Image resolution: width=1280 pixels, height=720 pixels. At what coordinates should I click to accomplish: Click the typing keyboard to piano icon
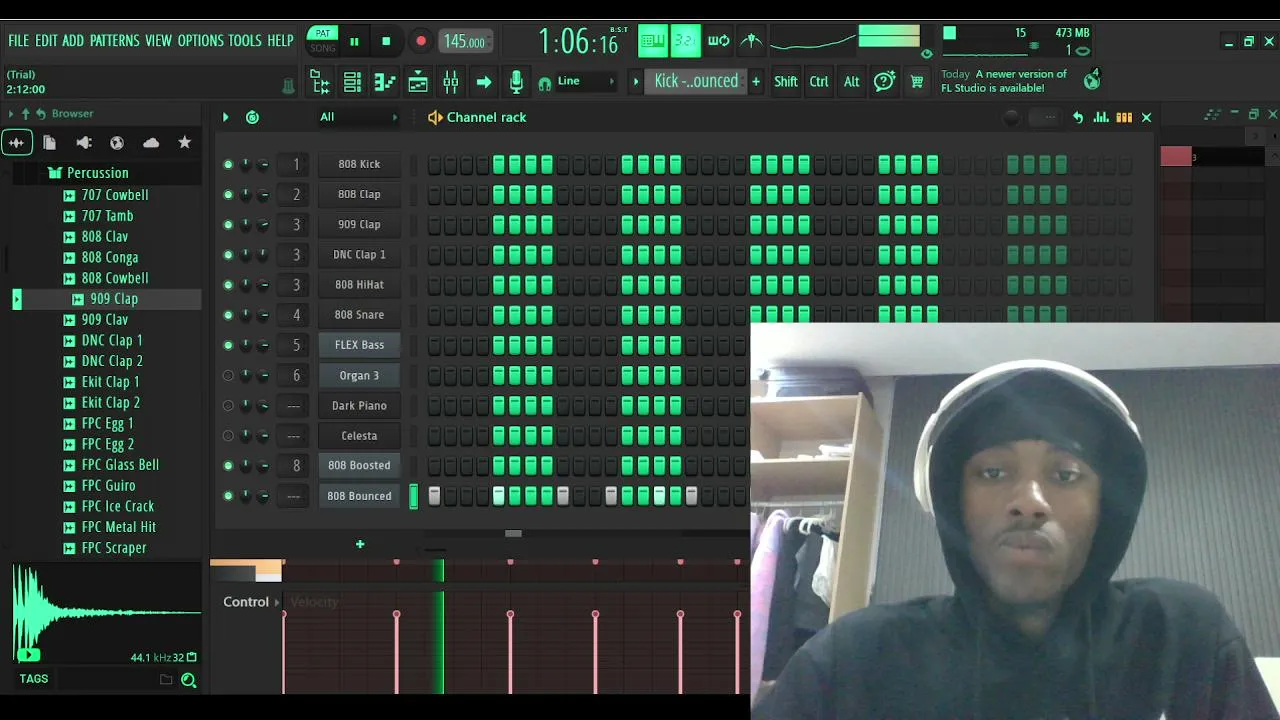[652, 41]
